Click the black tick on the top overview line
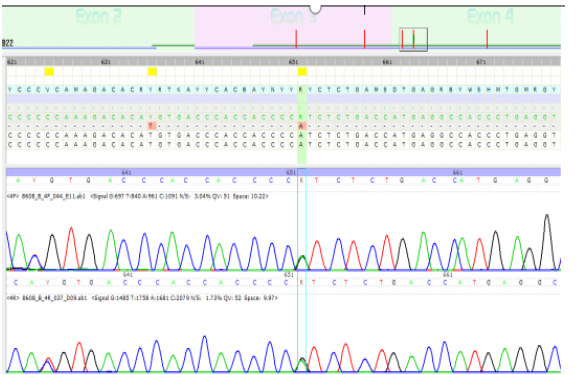The width and height of the screenshot is (578, 375). coord(365,10)
